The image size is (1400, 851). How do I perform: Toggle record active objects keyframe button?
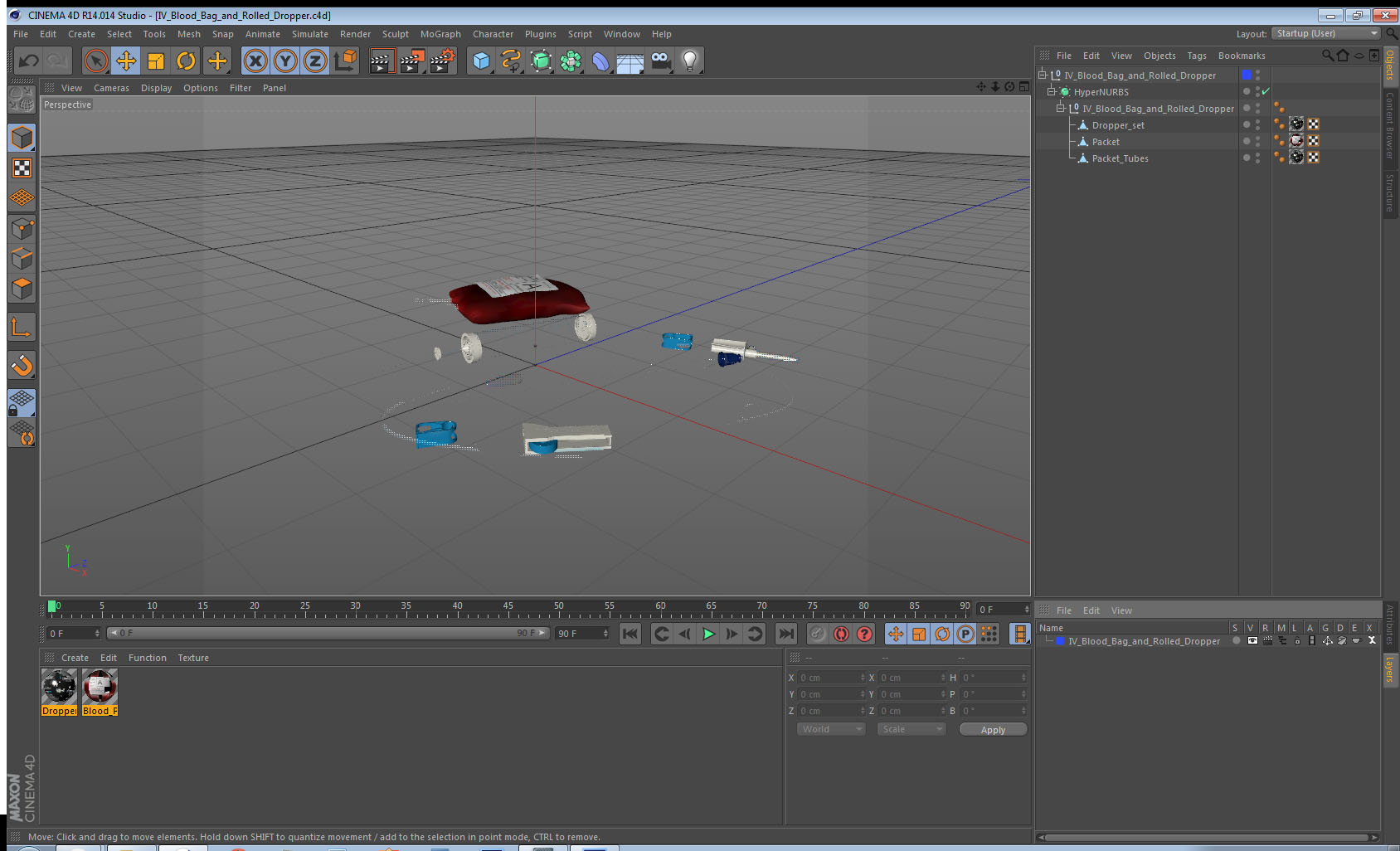click(x=818, y=634)
